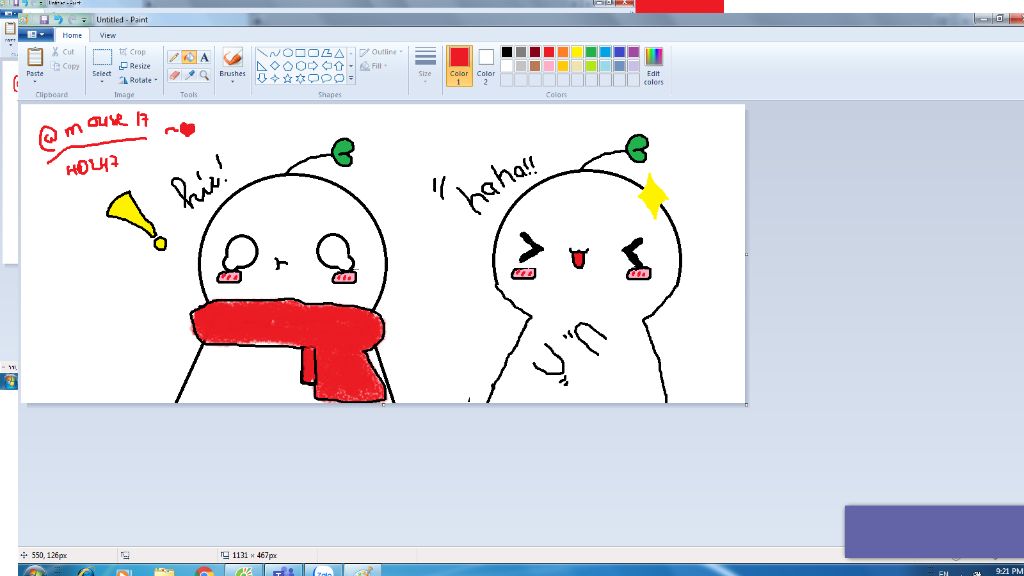The width and height of the screenshot is (1024, 576).
Task: Click the rectangular Select icon
Action: point(102,57)
